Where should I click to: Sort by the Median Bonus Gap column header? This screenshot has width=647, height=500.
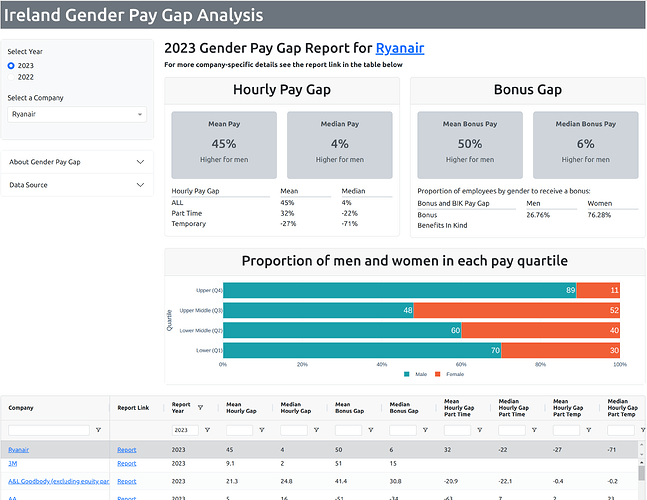pos(404,408)
